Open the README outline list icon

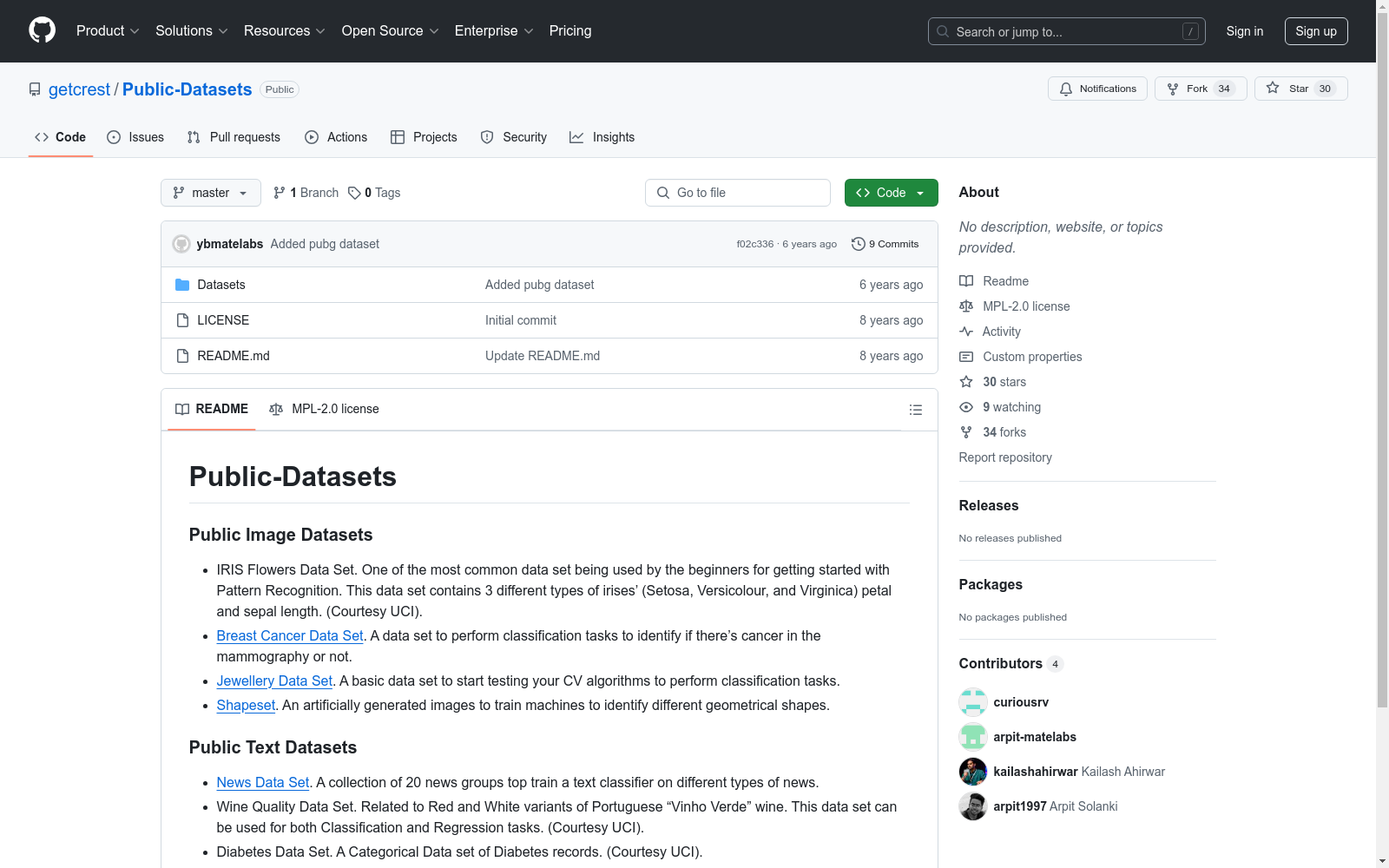(916, 410)
